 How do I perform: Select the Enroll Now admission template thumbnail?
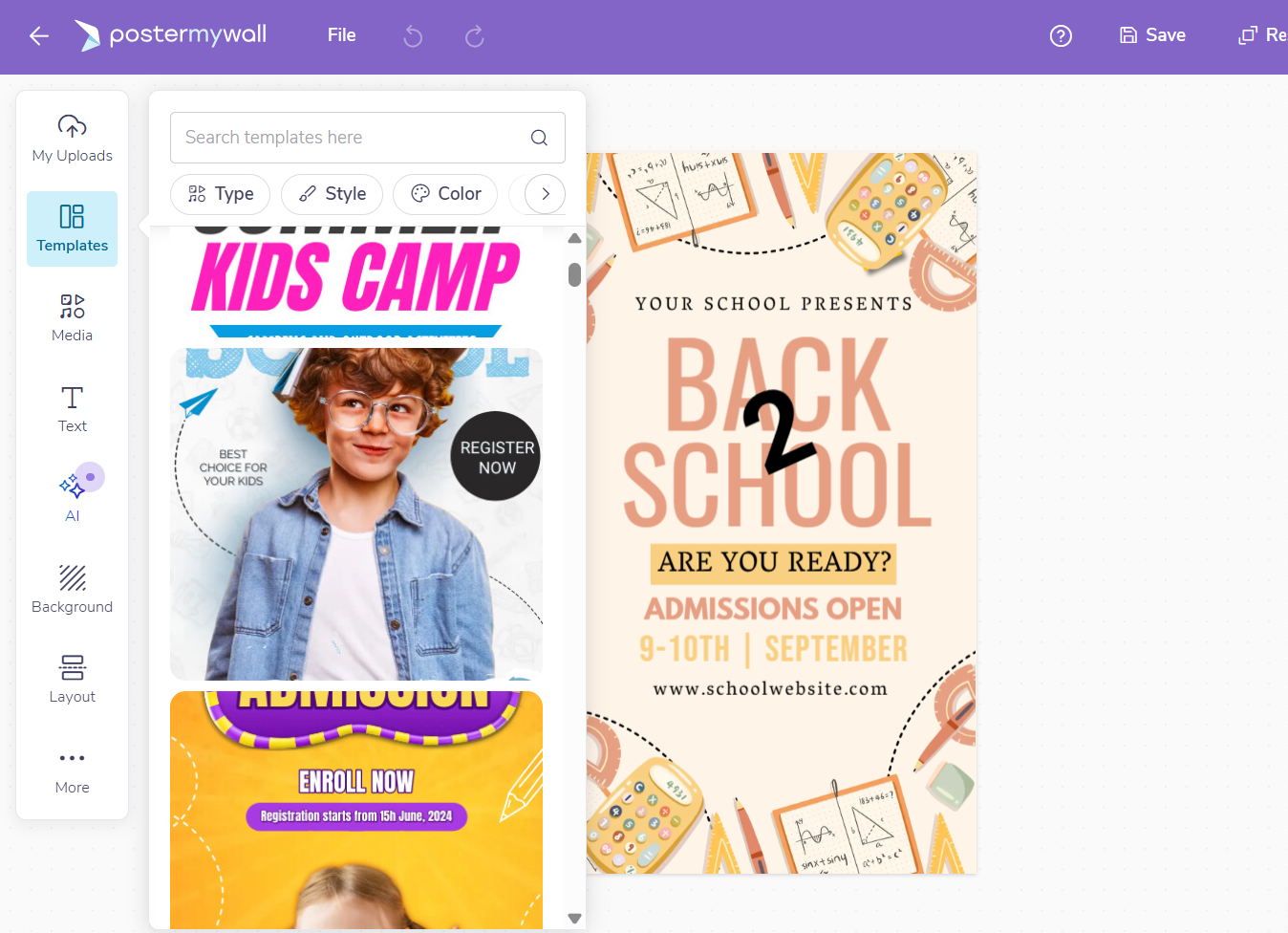click(x=356, y=809)
